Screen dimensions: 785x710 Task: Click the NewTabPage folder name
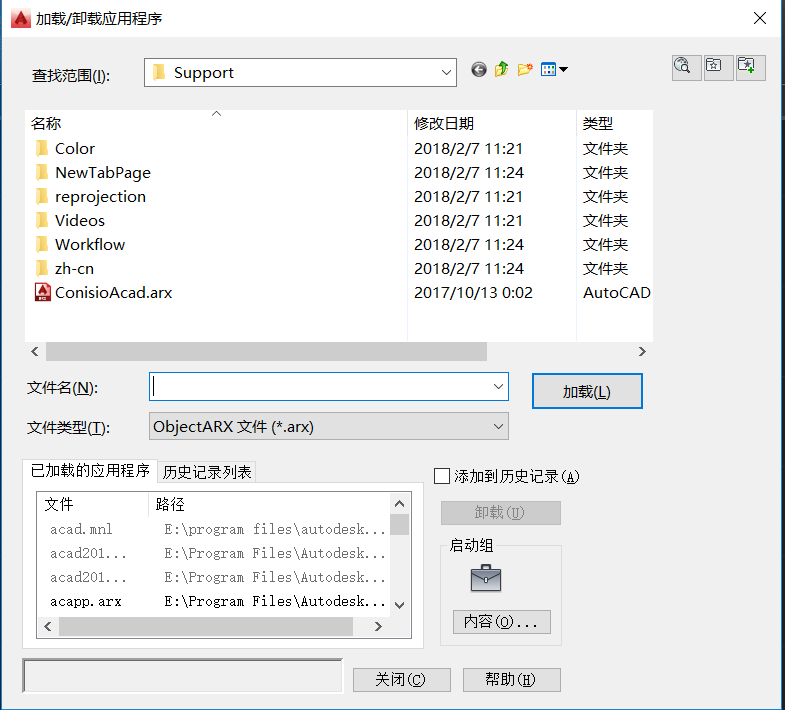(x=103, y=173)
